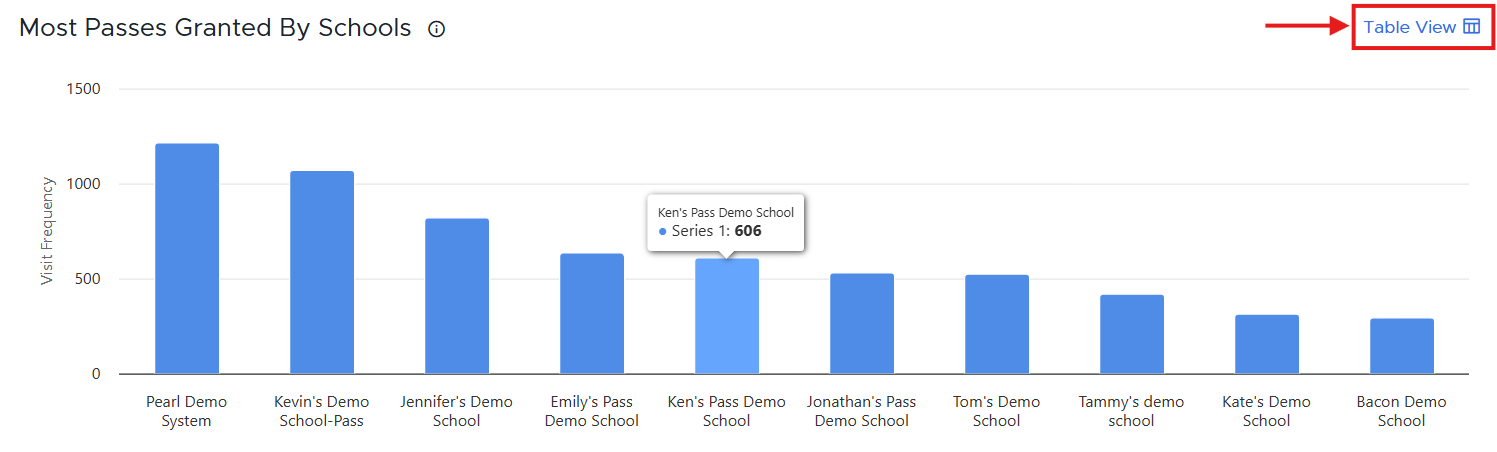Click the table grid icon

tap(1471, 27)
